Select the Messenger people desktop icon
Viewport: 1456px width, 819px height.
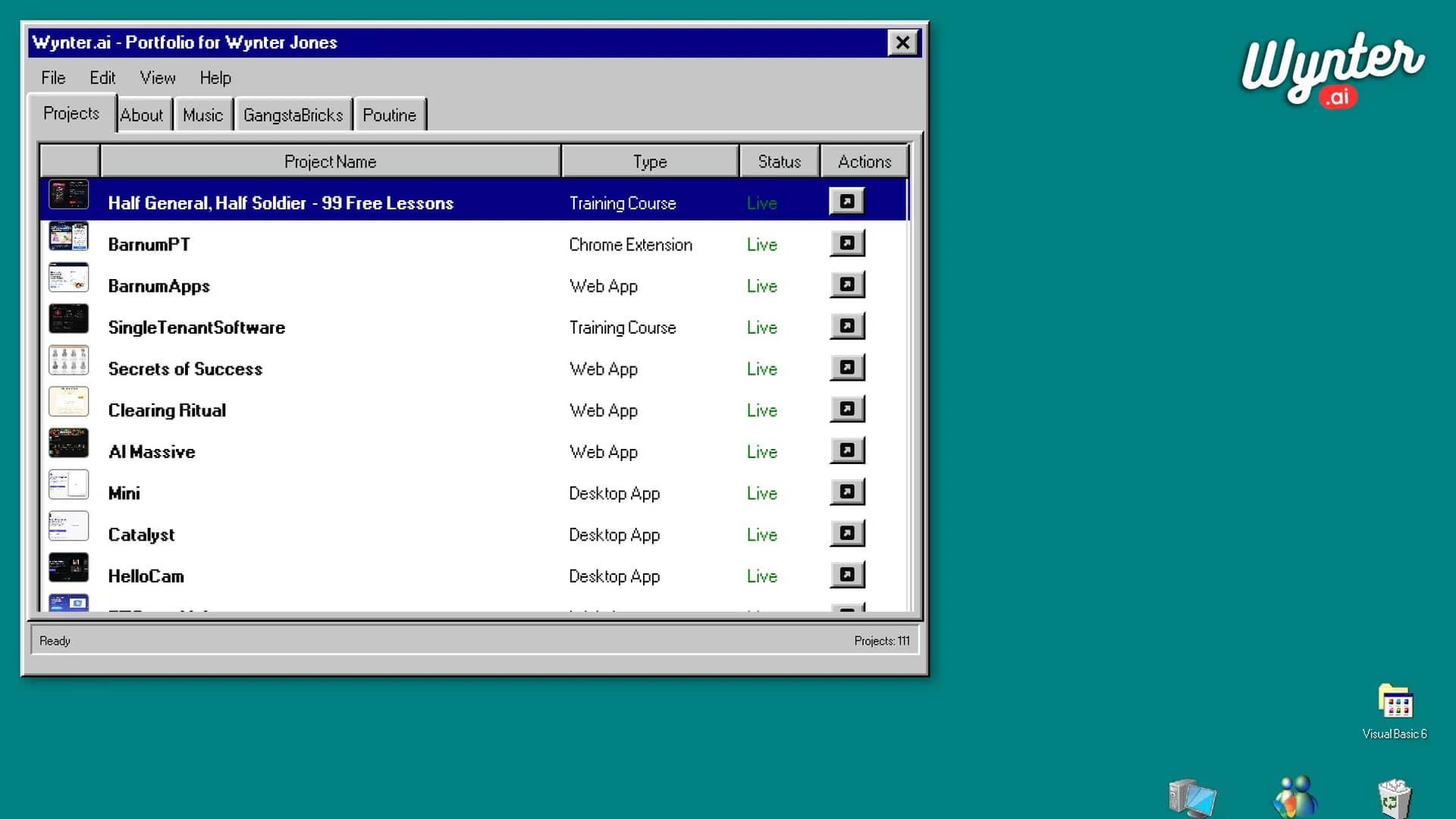click(1295, 797)
